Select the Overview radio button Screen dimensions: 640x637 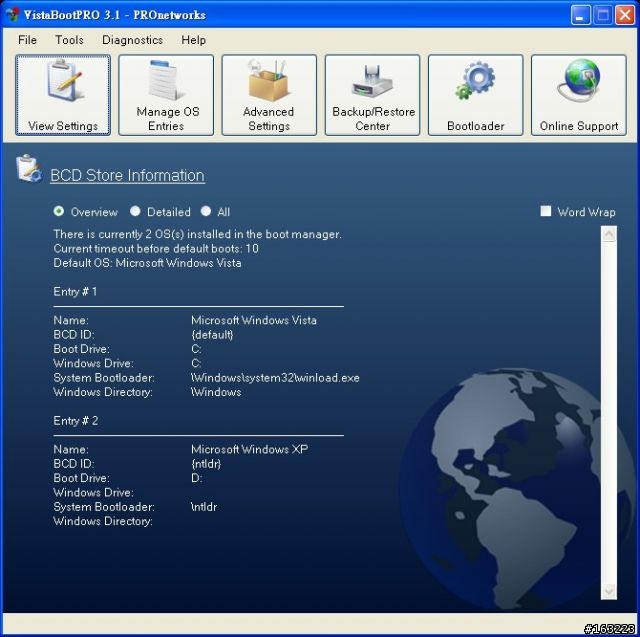[59, 211]
